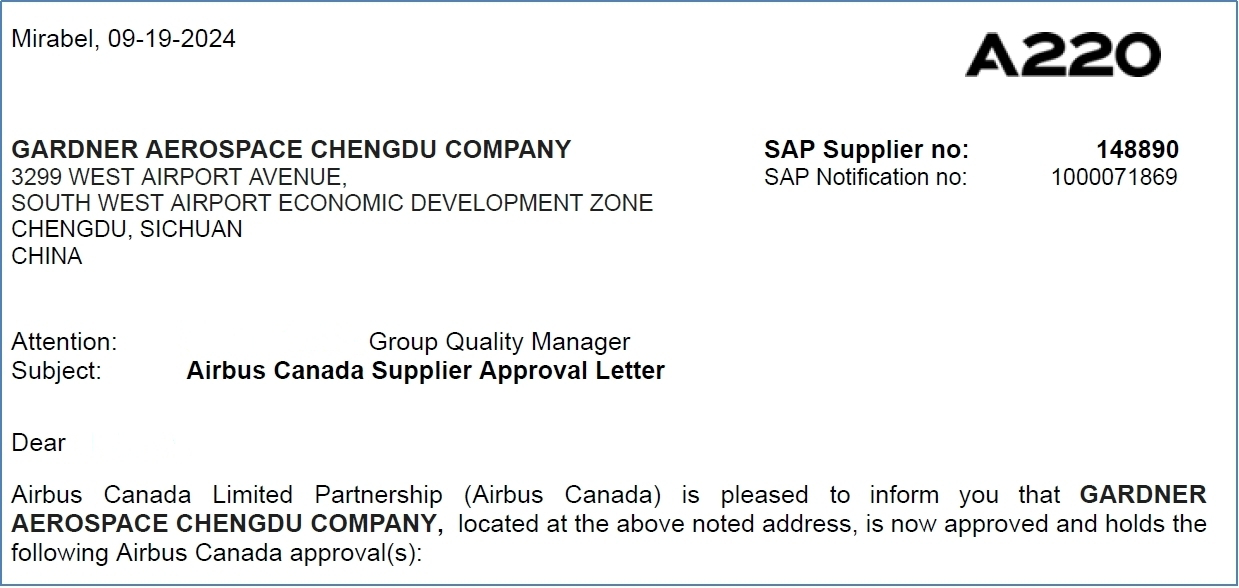Select the South West Airport Economic Development Zone line
The height and width of the screenshot is (588, 1239).
(x=331, y=203)
